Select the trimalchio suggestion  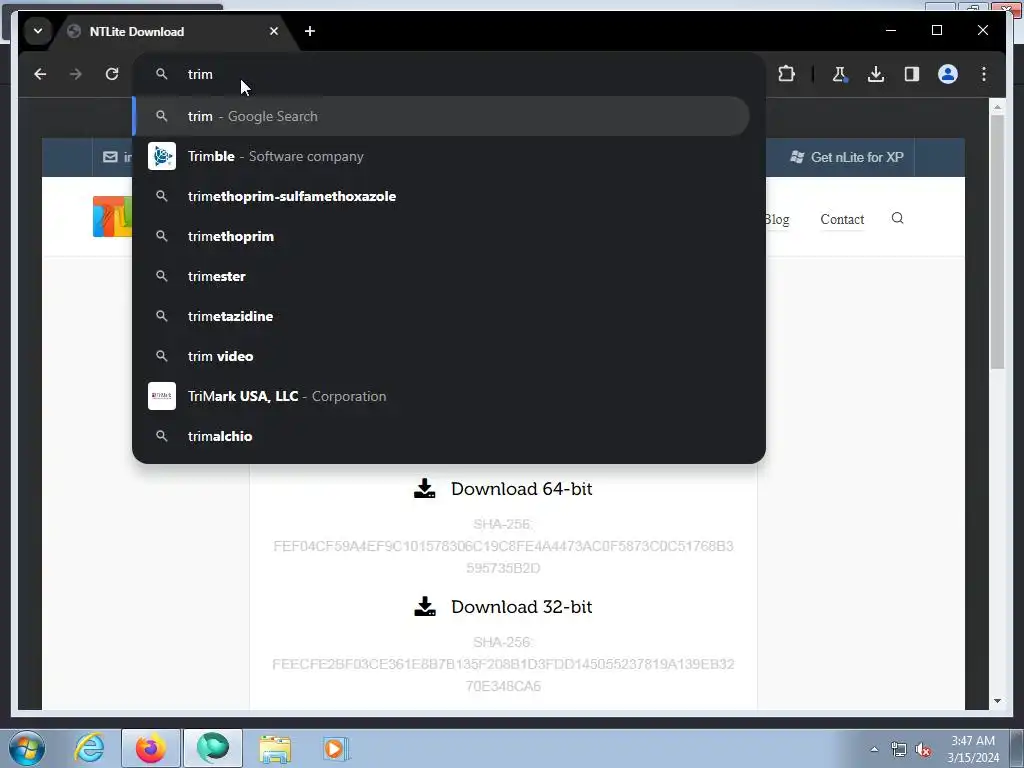441,436
